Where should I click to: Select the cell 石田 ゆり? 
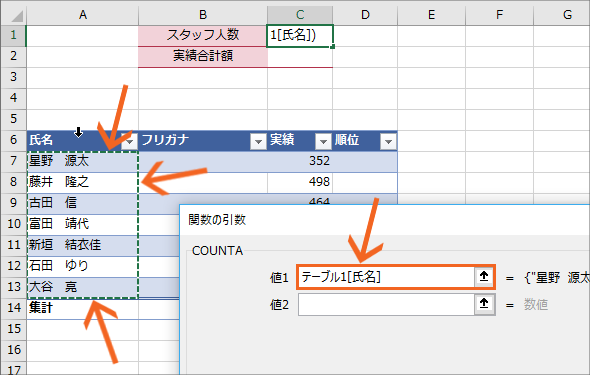coord(82,266)
